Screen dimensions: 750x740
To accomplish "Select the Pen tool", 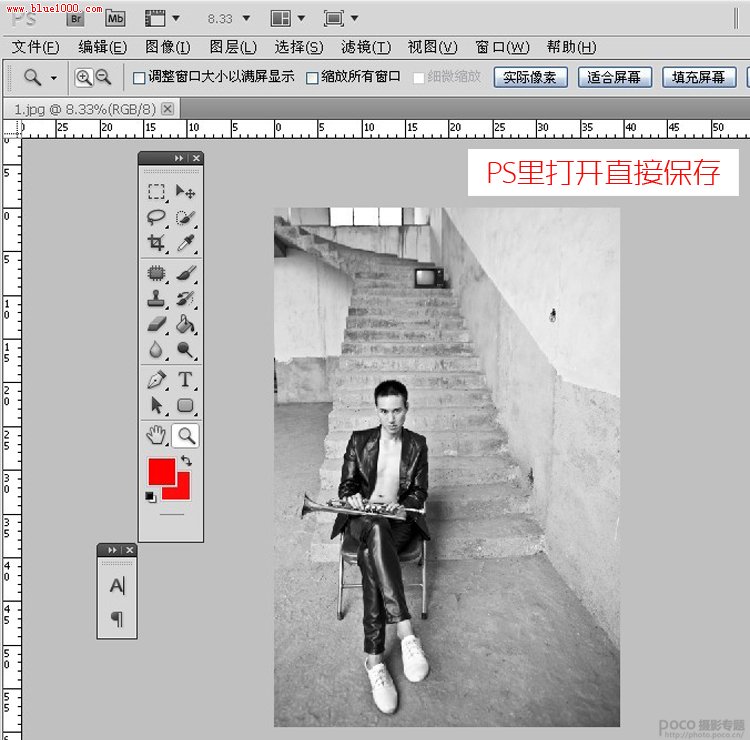I will [x=156, y=380].
